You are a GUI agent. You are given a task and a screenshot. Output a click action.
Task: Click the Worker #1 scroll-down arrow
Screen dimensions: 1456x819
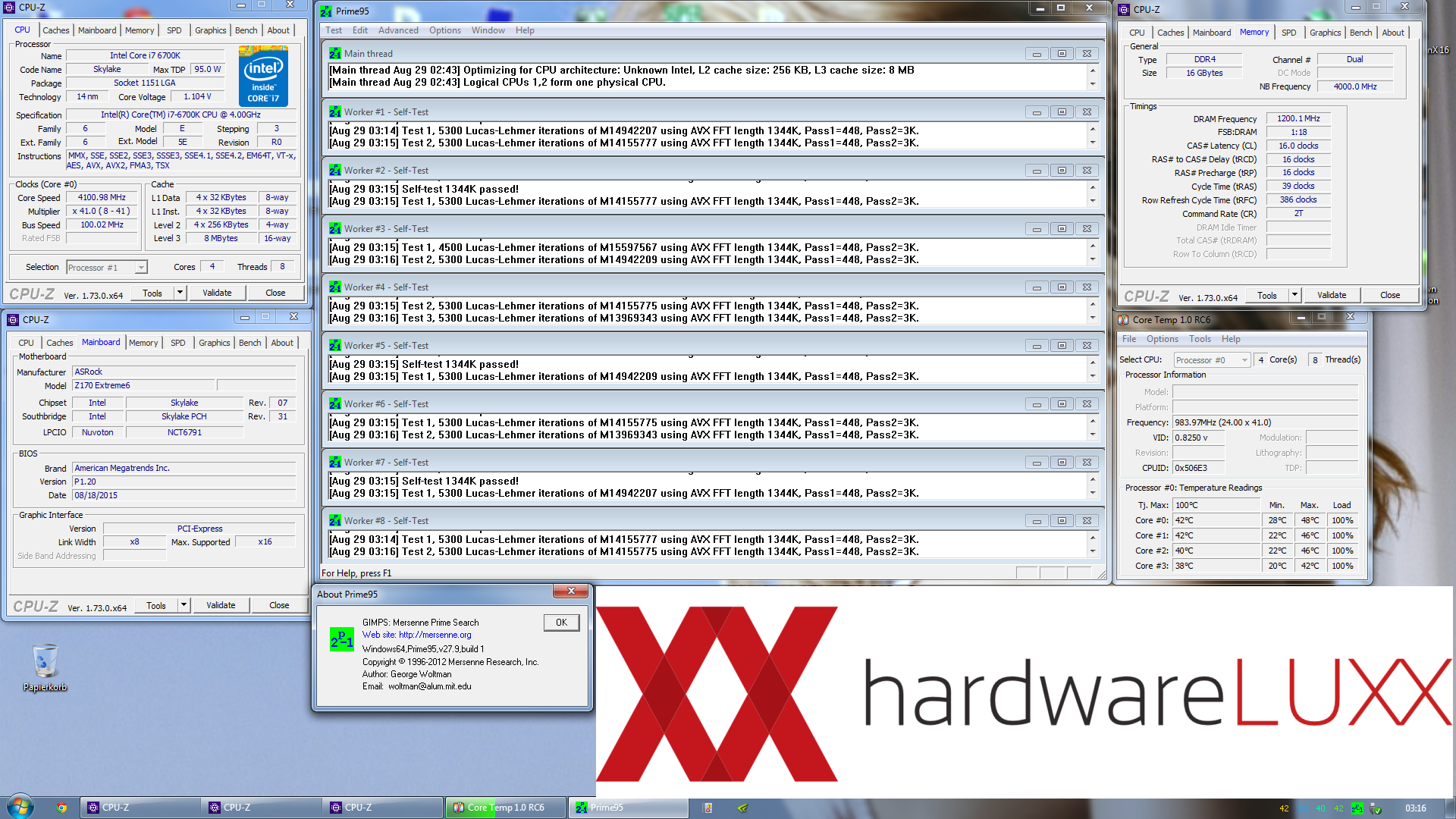[1093, 143]
